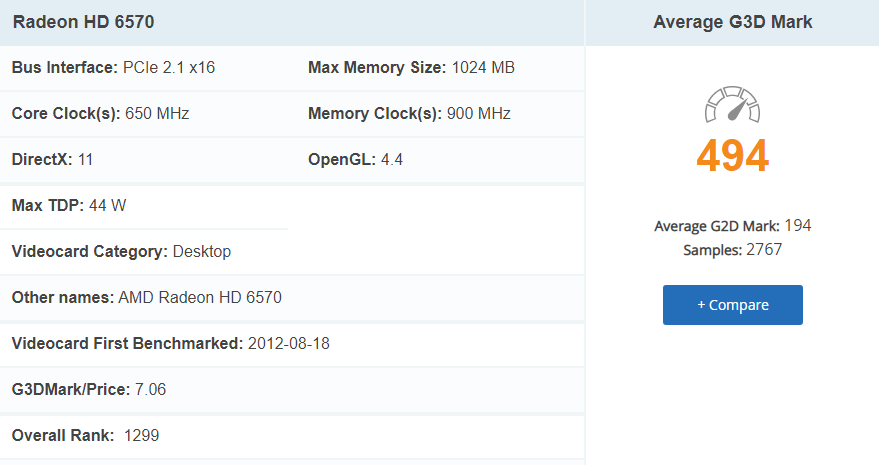Image resolution: width=879 pixels, height=465 pixels.
Task: Select the OpenGL 4.4 entry
Action: point(355,160)
